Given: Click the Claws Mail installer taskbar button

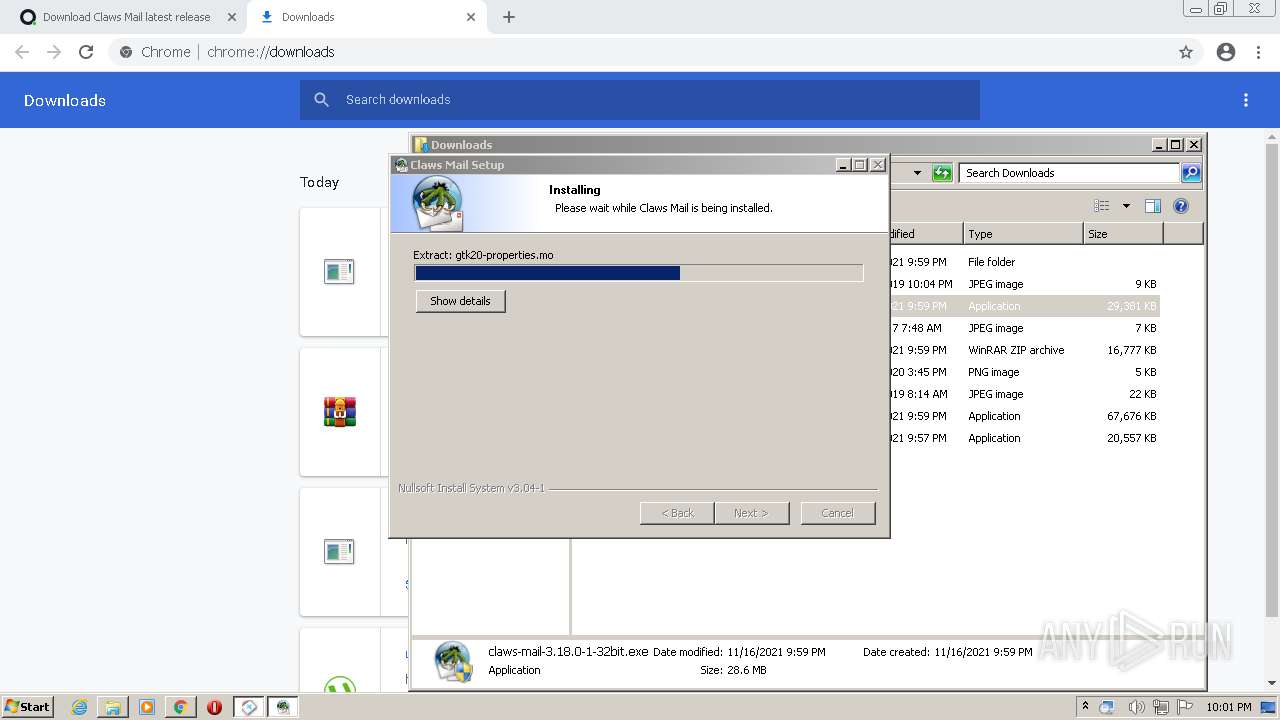Looking at the screenshot, I should (283, 707).
